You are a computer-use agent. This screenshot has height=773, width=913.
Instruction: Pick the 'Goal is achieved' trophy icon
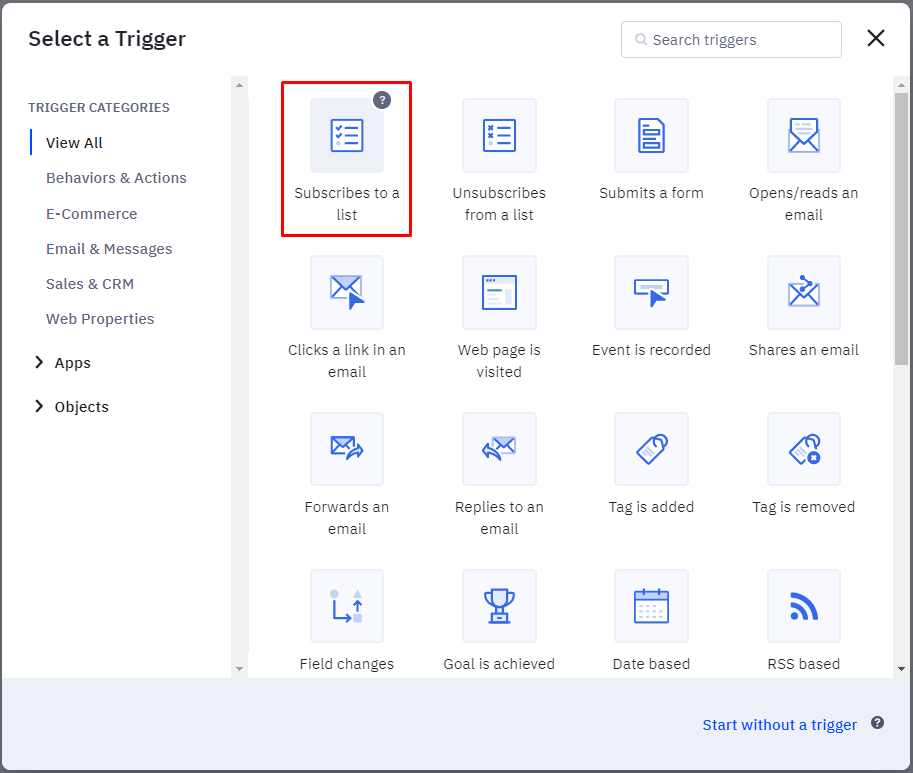pyautogui.click(x=499, y=607)
